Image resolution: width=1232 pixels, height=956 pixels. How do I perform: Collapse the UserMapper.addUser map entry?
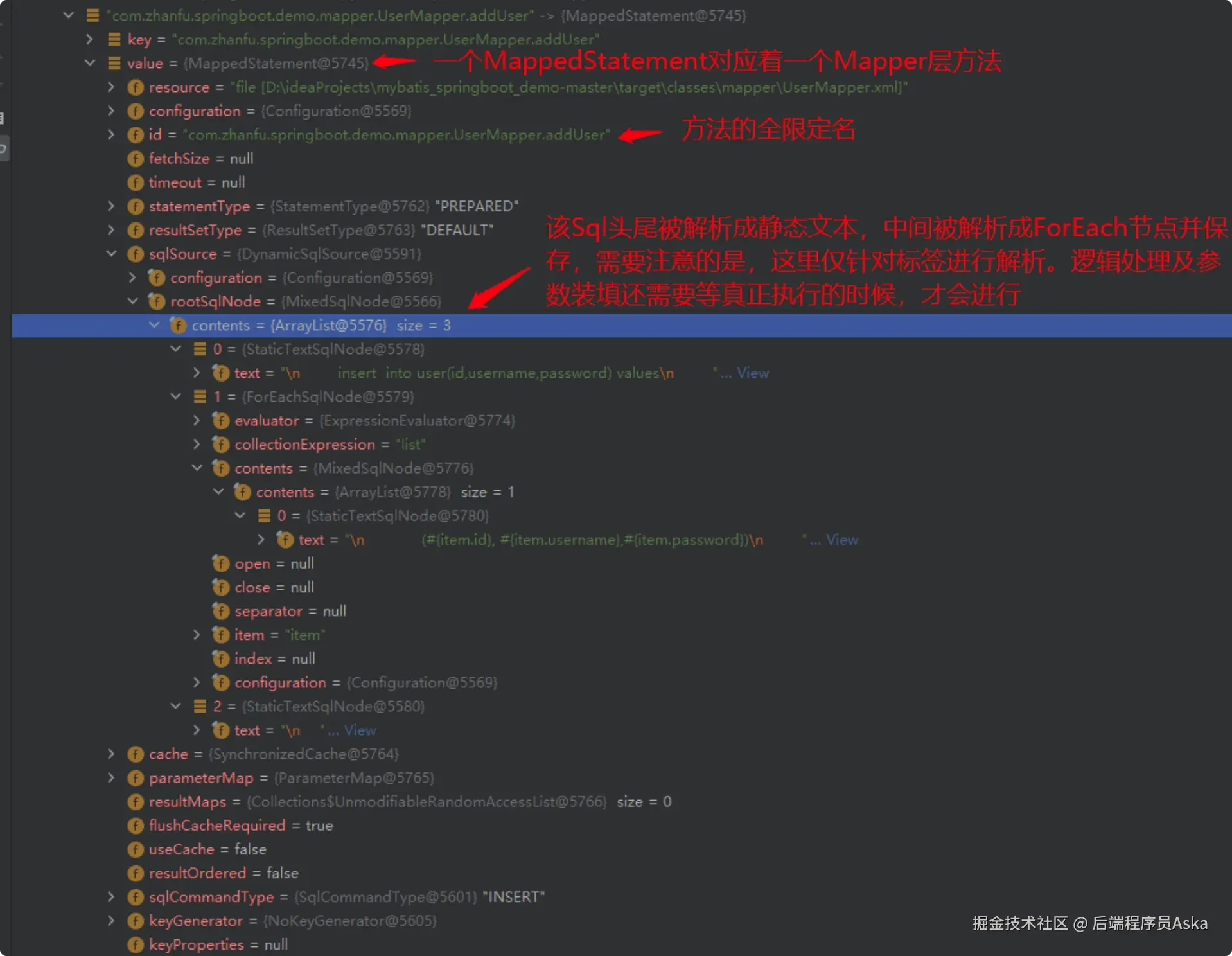(x=69, y=15)
